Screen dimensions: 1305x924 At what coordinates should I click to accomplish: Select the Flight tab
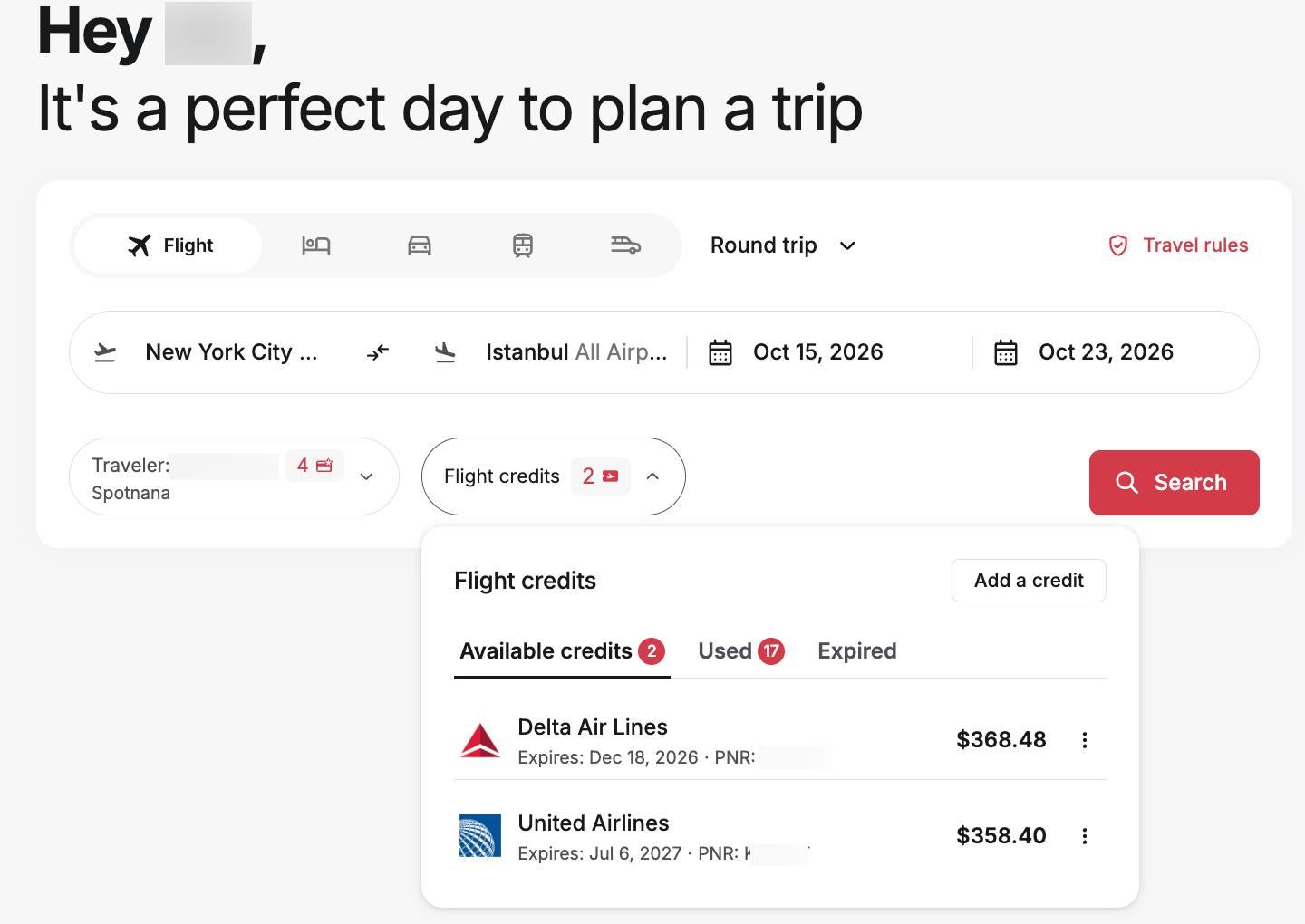169,245
